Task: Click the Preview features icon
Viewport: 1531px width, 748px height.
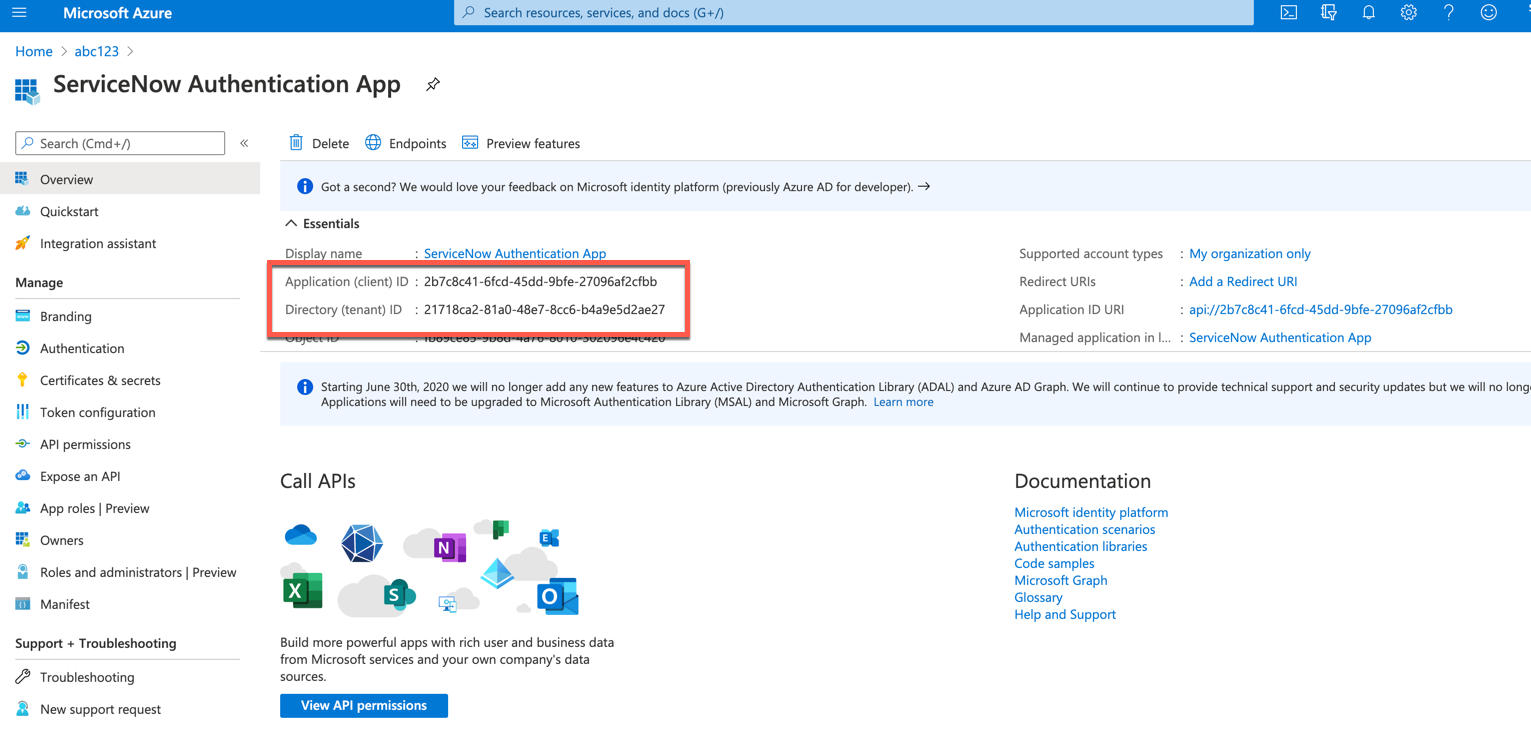Action: click(x=470, y=143)
